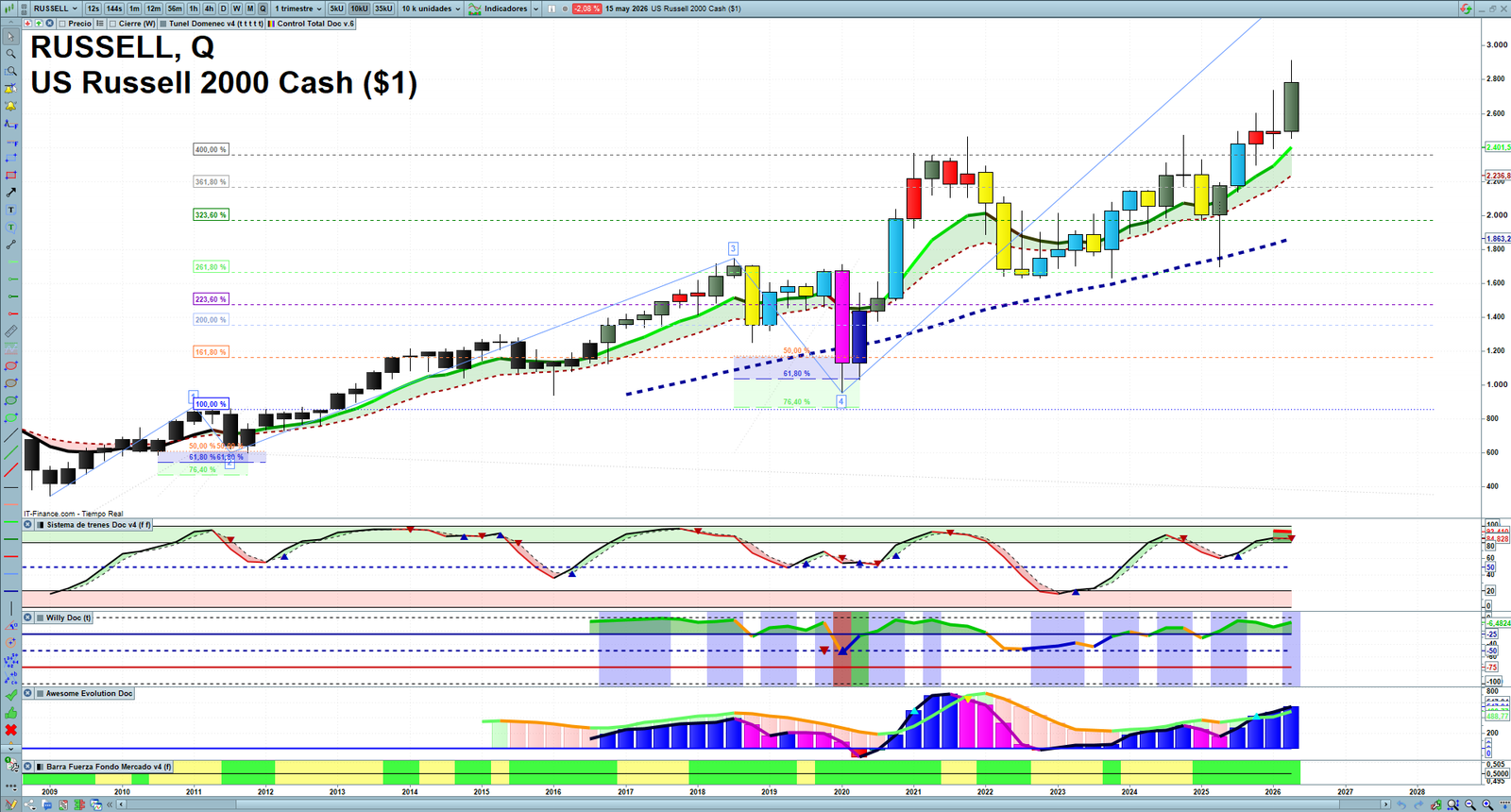Set history to 5kU
Screen dimensions: 1511x812
pos(337,8)
